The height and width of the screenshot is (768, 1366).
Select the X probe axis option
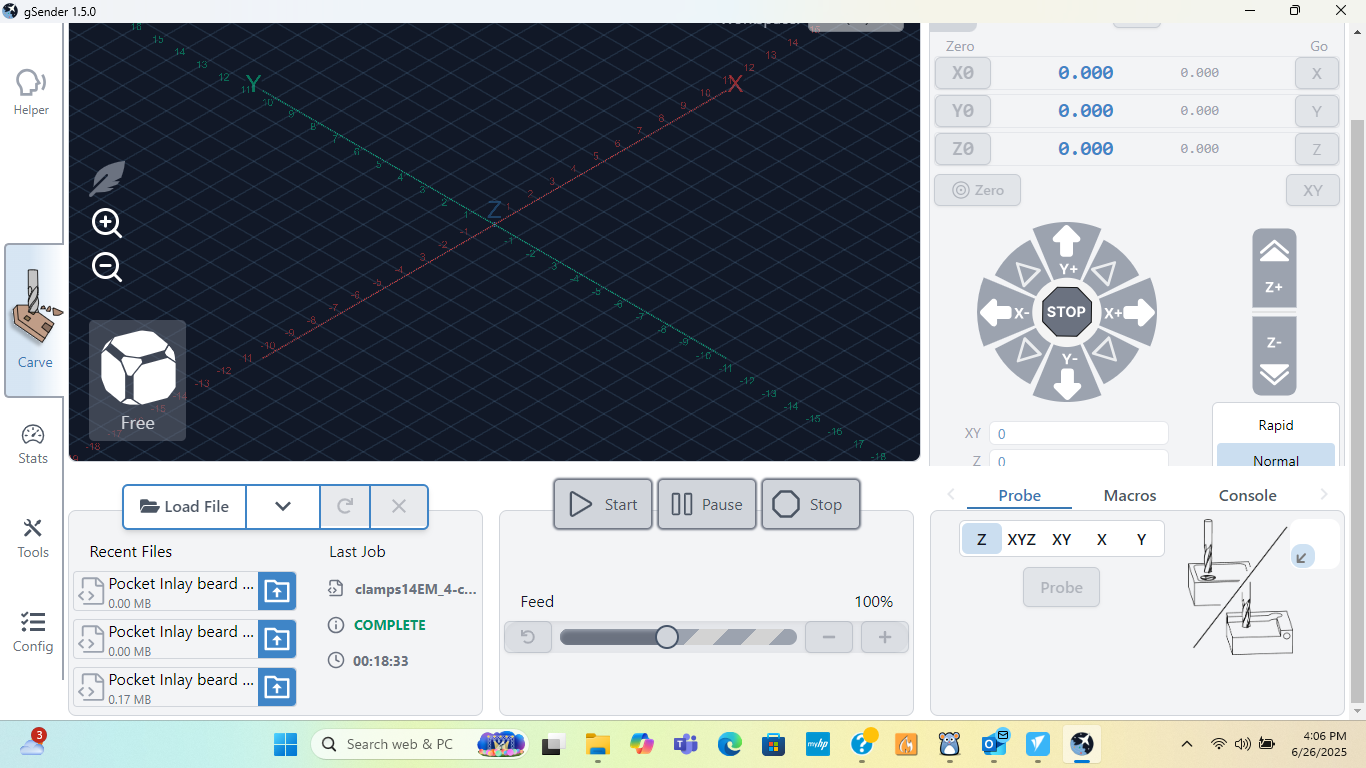pyautogui.click(x=1101, y=538)
